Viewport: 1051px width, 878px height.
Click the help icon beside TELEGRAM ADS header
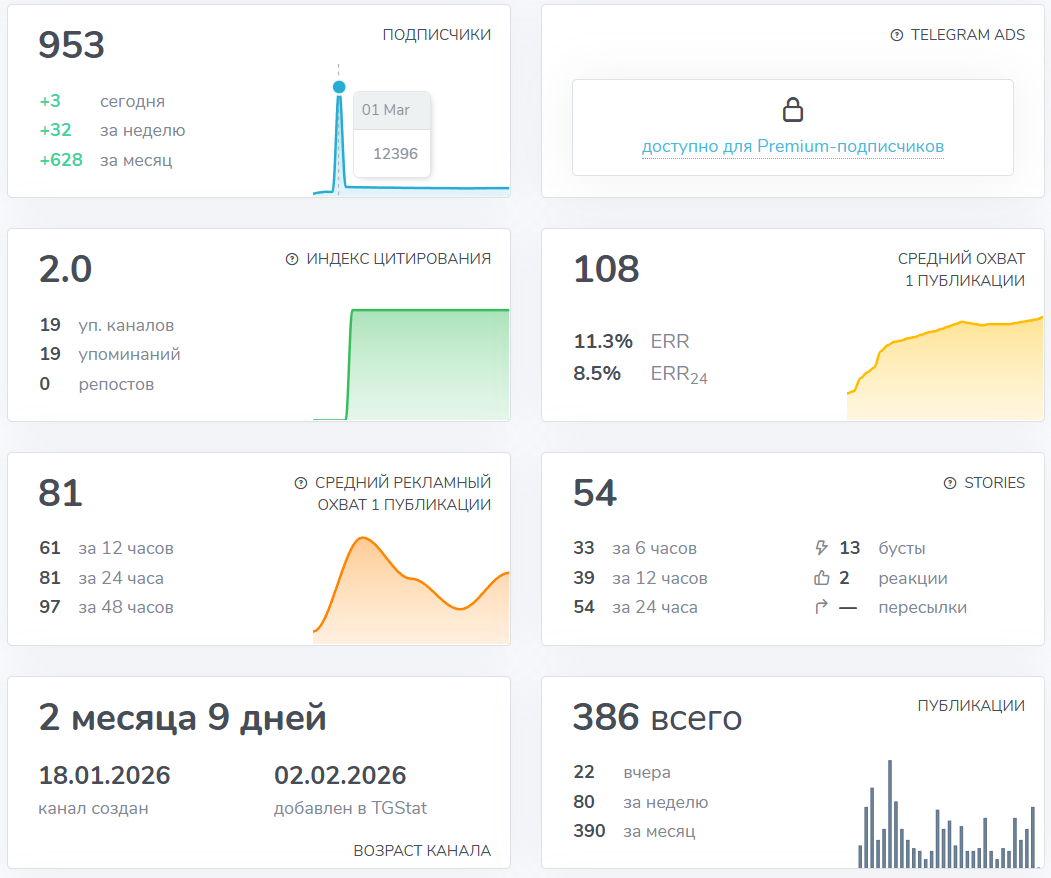898,34
